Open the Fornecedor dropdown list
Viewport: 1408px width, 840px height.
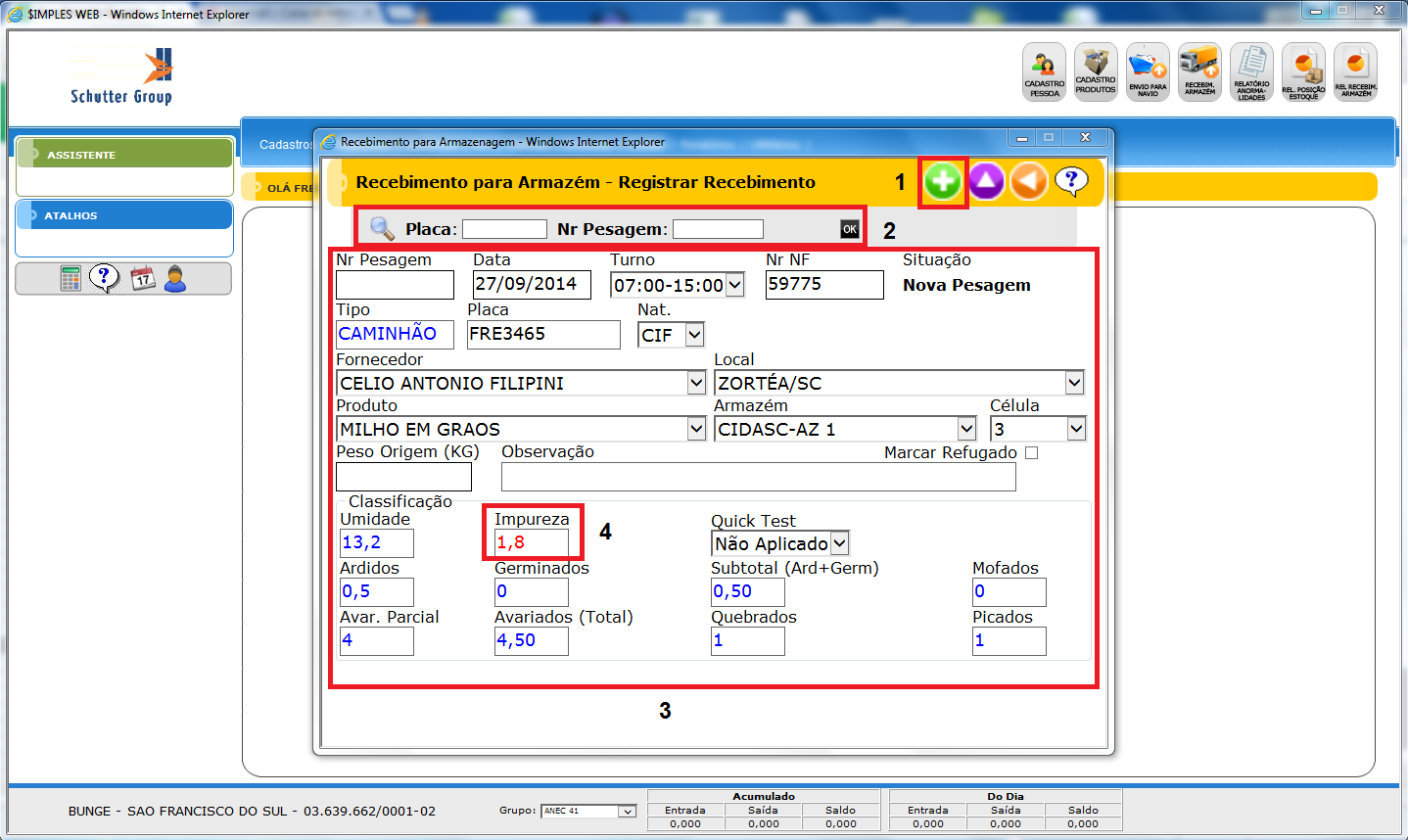(696, 383)
